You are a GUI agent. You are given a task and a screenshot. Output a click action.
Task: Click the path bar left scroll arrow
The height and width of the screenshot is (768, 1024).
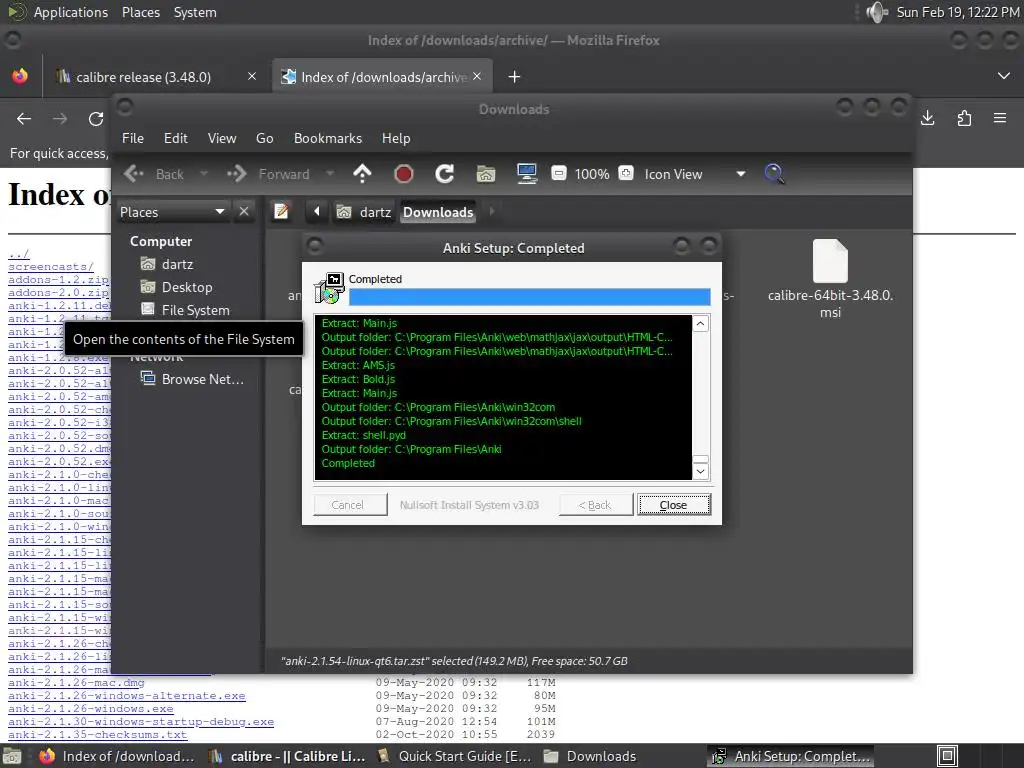coord(317,212)
